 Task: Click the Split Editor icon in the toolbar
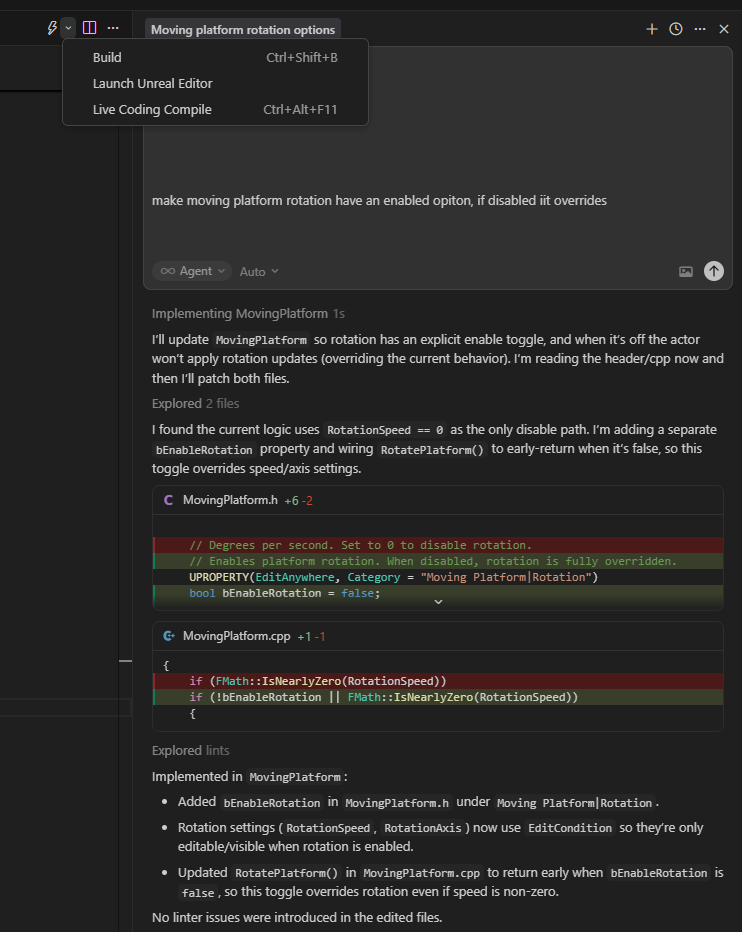coord(89,27)
